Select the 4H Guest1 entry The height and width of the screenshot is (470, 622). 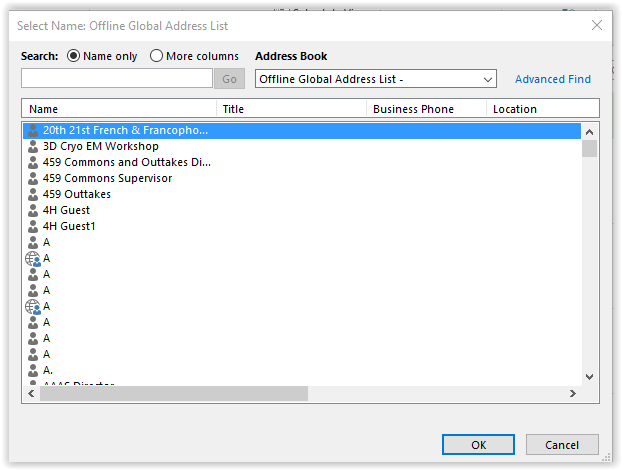point(302,226)
